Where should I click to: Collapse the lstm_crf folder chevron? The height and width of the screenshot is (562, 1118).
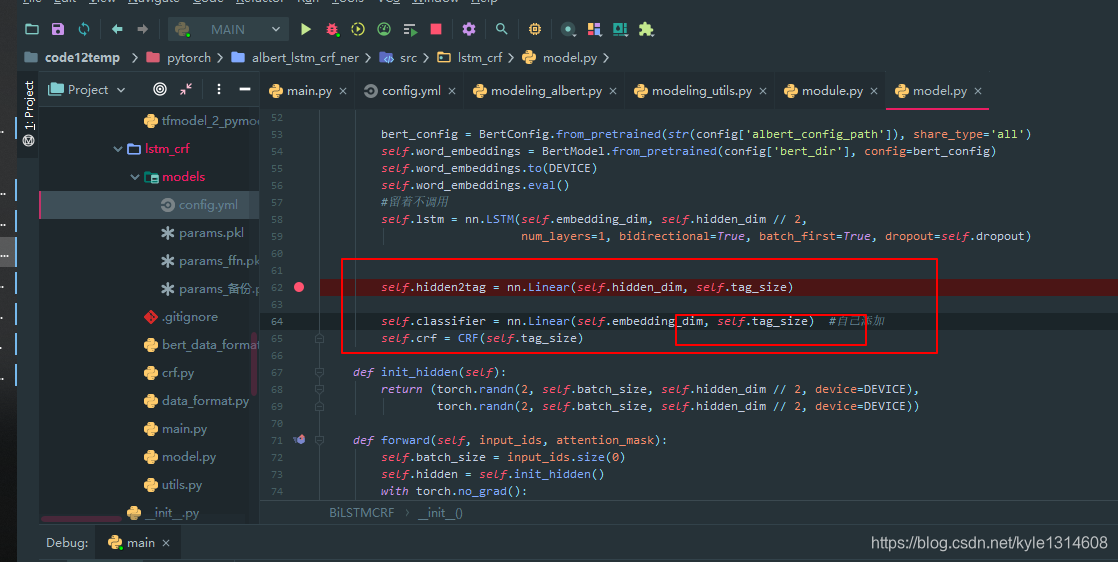[118, 148]
